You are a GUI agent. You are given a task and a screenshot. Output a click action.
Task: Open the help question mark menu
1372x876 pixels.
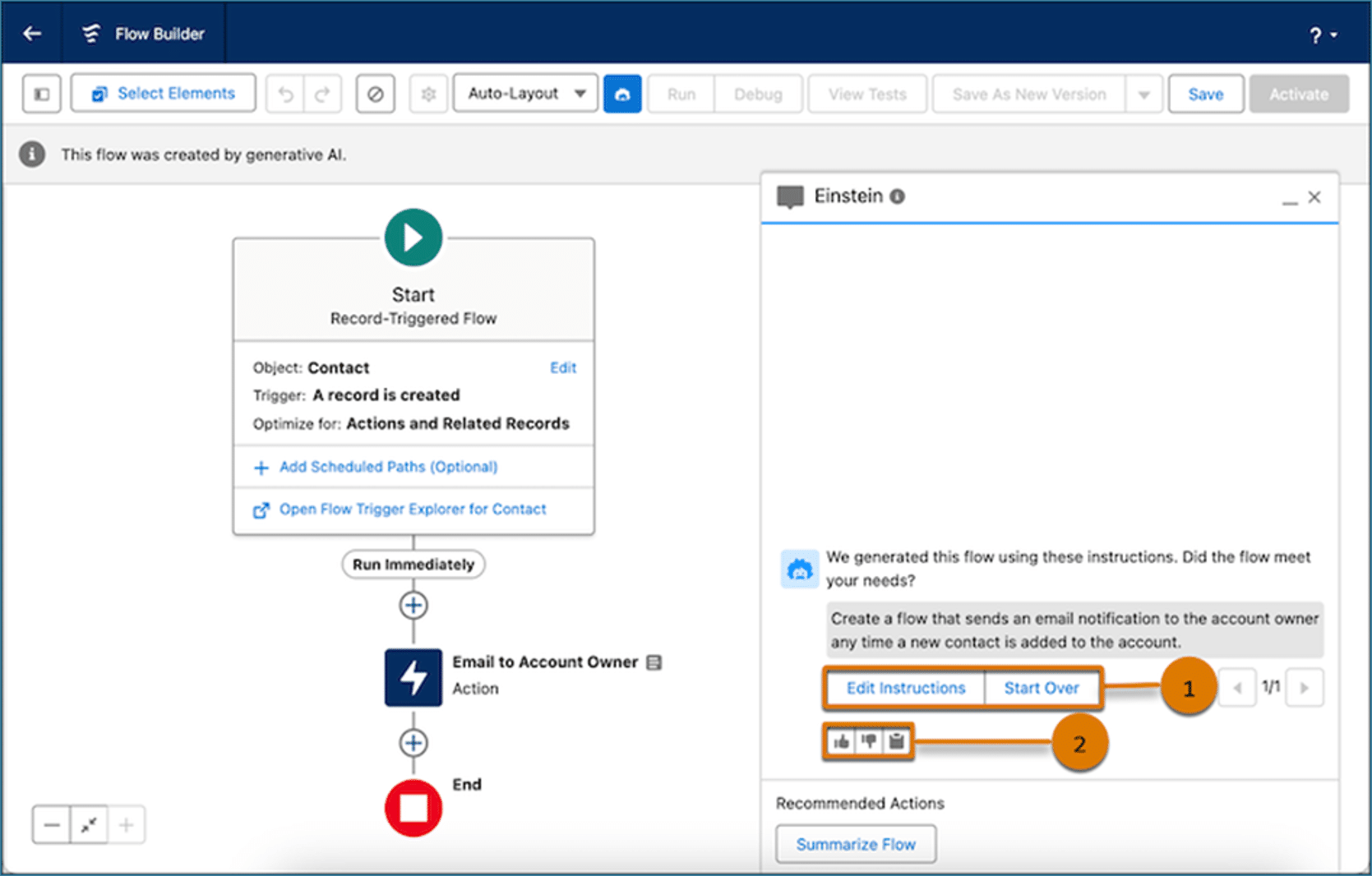[1323, 35]
